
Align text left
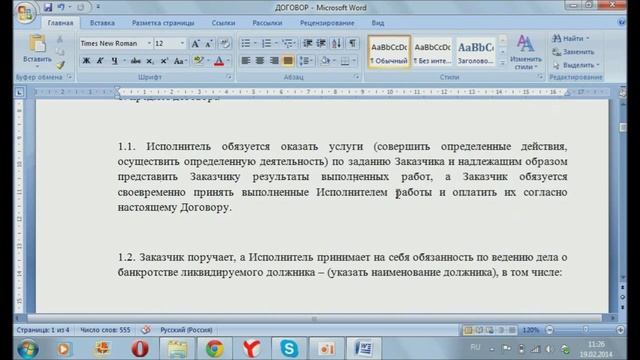tap(246, 61)
